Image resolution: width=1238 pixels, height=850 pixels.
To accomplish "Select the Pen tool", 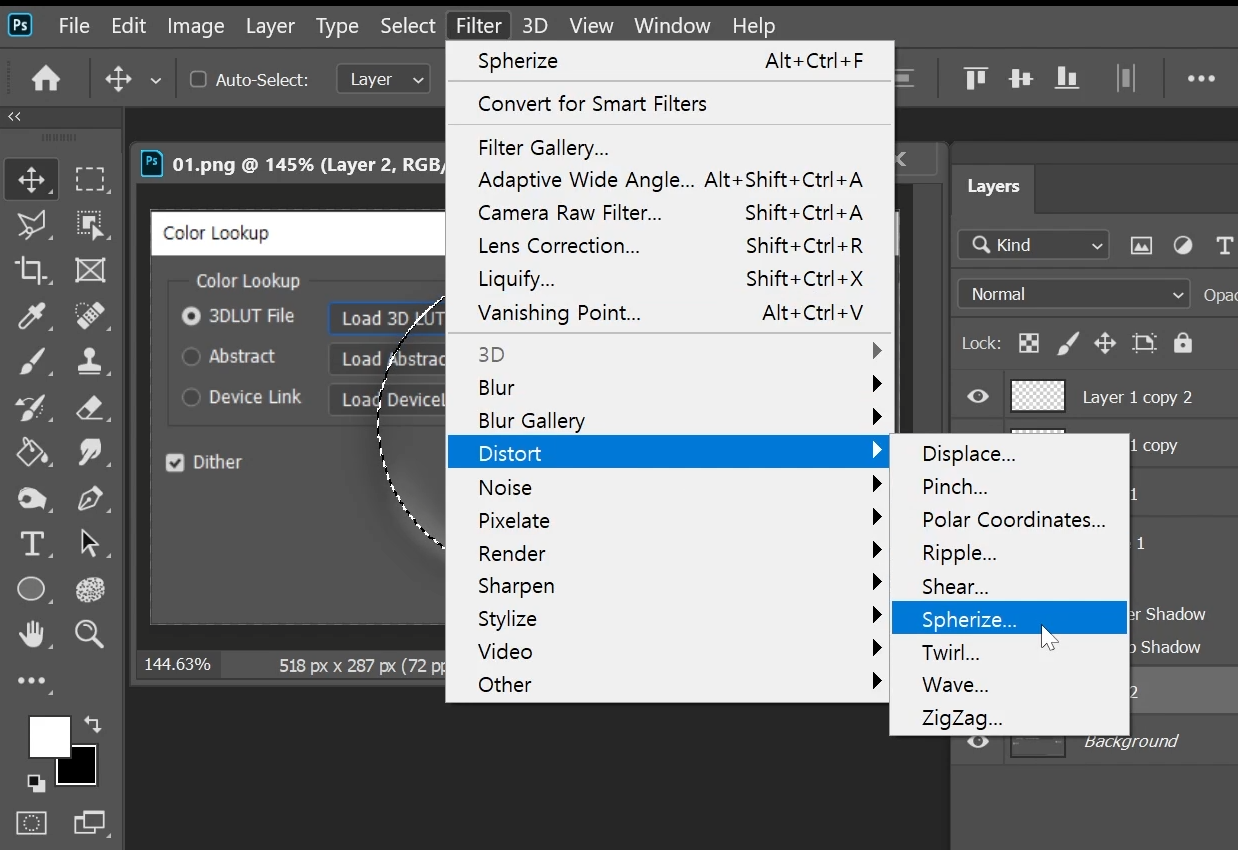I will pyautogui.click(x=90, y=498).
